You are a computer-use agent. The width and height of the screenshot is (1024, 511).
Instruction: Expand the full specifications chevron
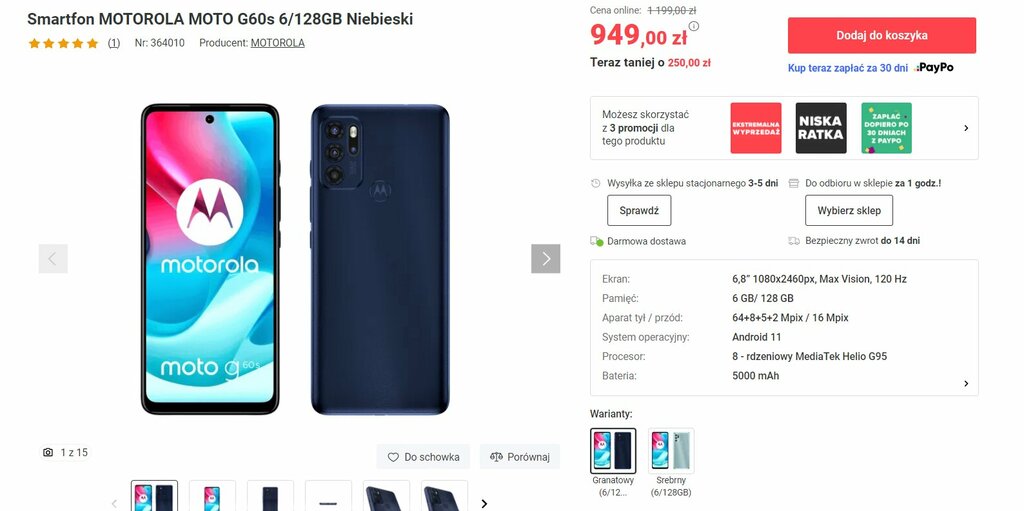(966, 384)
